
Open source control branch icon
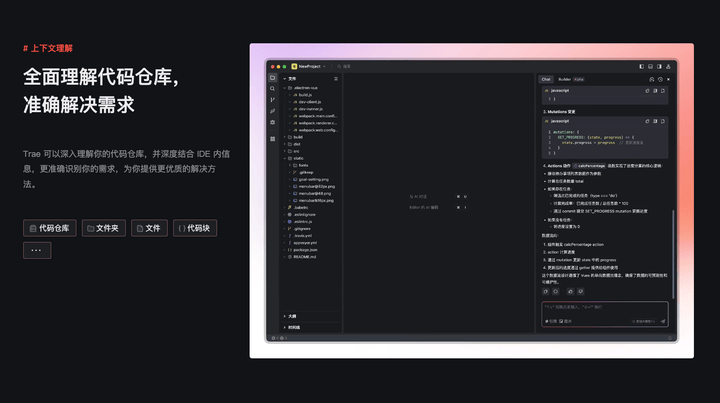pyautogui.click(x=273, y=100)
